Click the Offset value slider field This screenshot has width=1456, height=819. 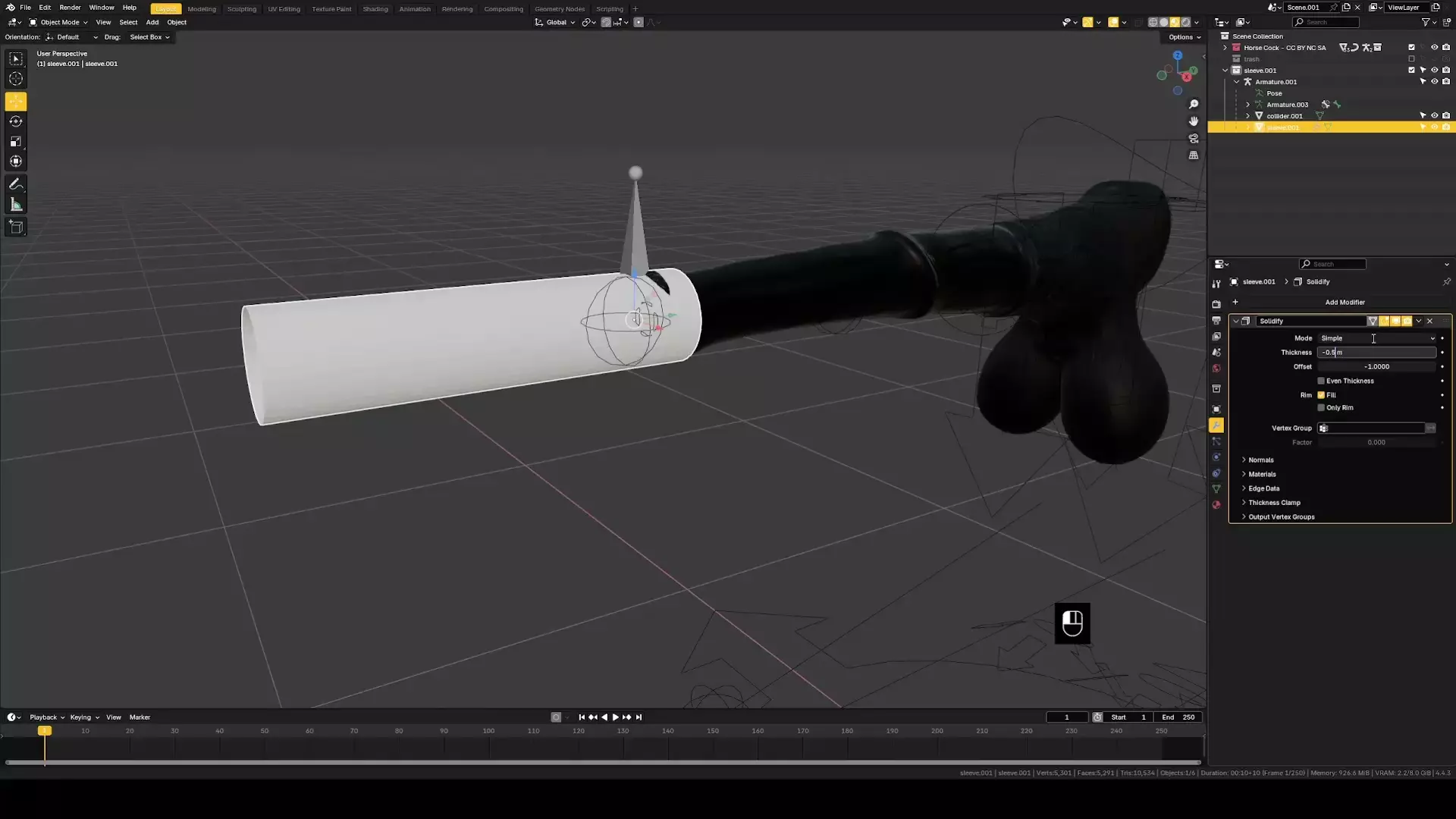1376,367
